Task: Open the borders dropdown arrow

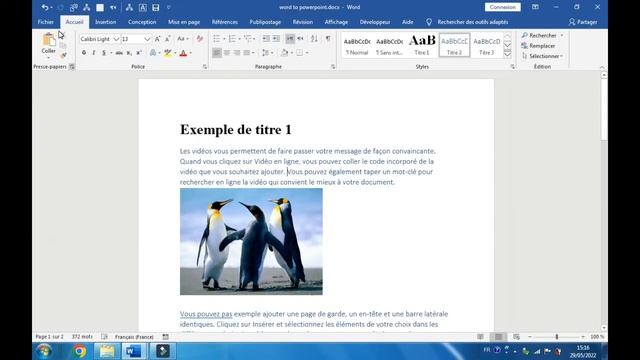Action: coord(307,53)
